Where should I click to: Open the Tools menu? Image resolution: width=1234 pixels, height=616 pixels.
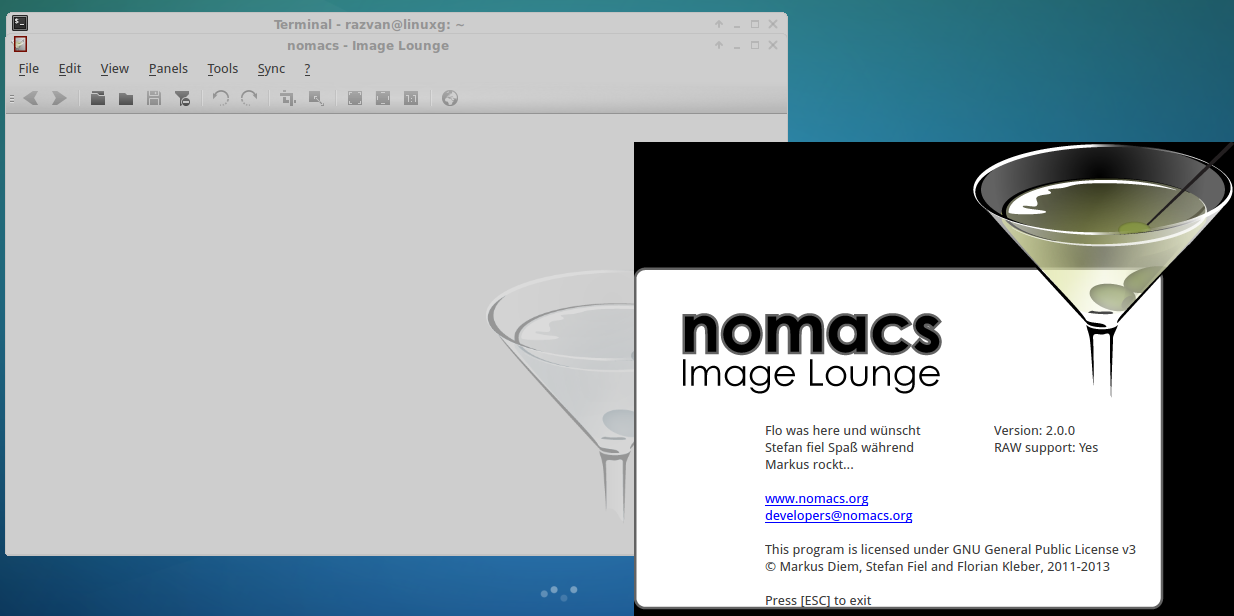(x=222, y=68)
